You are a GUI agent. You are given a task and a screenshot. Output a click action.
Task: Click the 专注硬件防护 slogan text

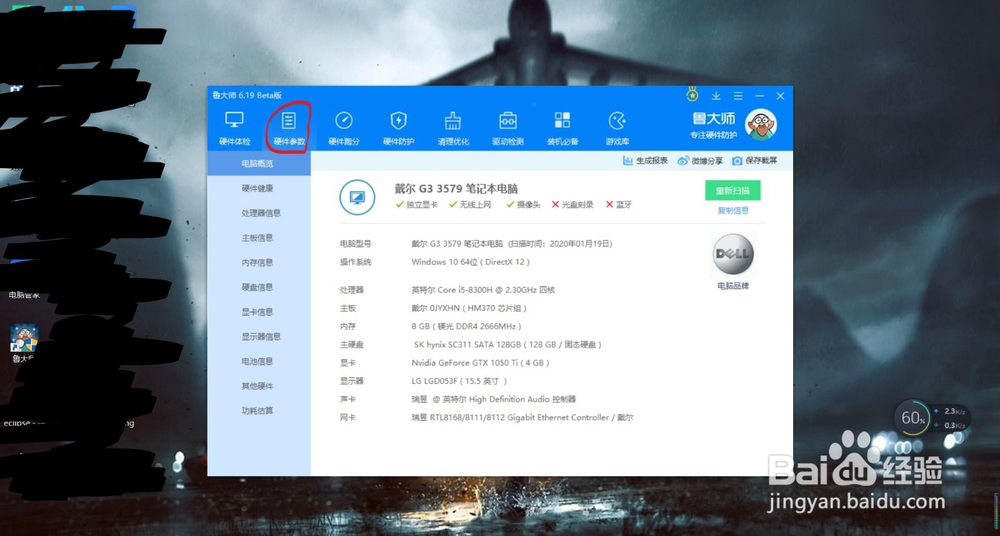click(x=714, y=135)
